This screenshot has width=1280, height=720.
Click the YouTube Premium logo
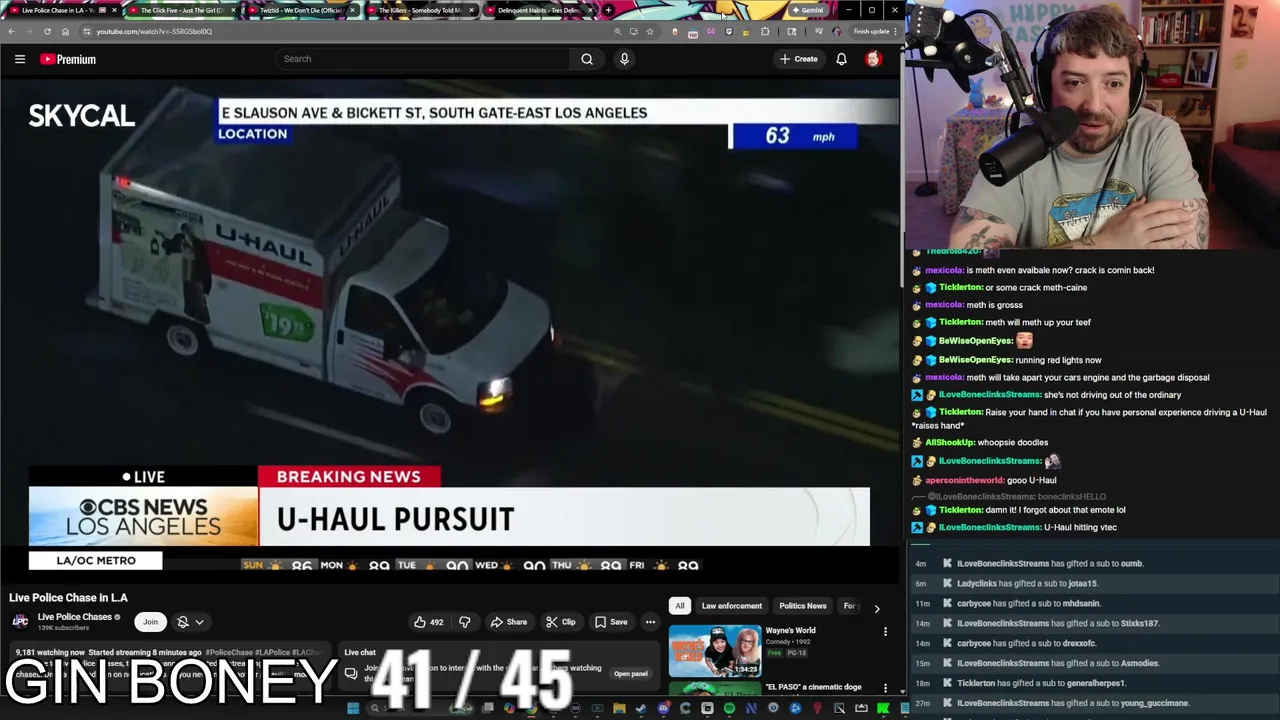(68, 59)
